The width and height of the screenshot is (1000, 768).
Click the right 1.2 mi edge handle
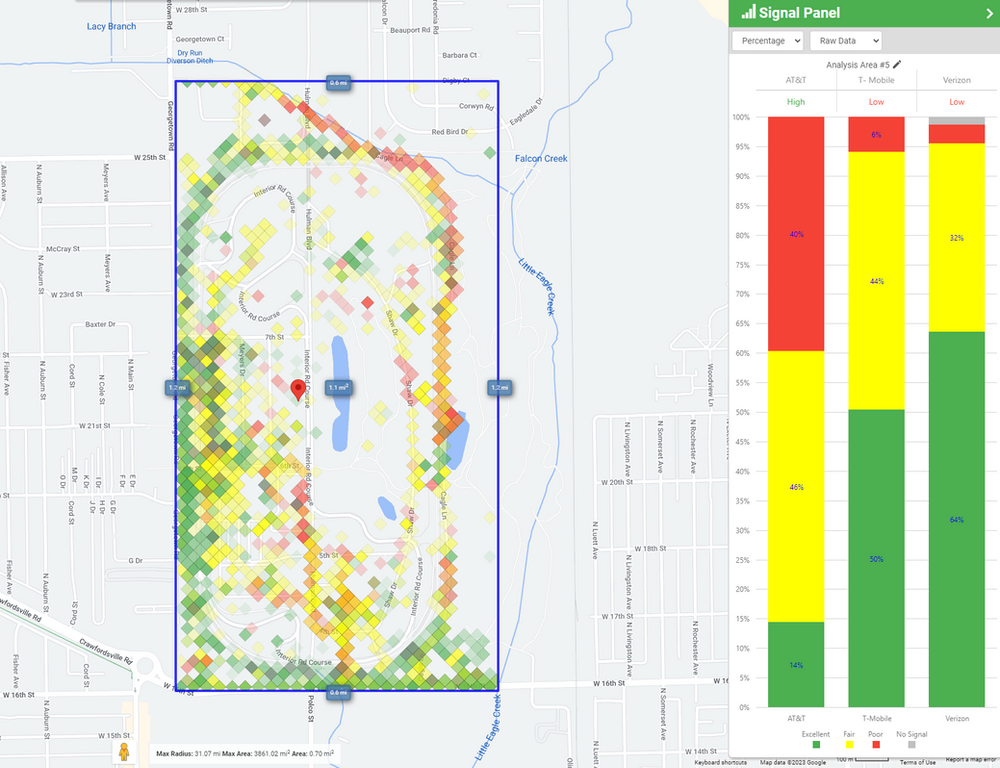499,387
